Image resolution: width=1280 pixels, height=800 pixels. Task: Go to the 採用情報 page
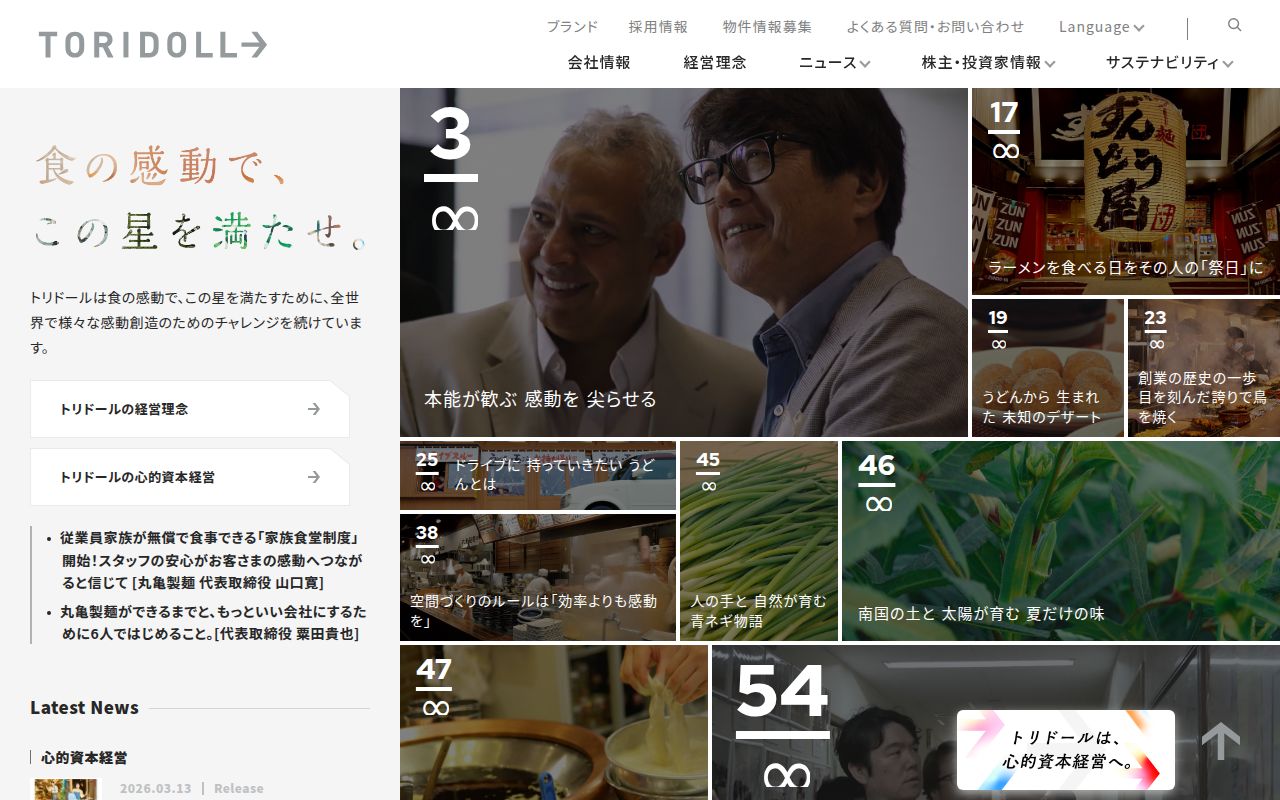pos(658,27)
